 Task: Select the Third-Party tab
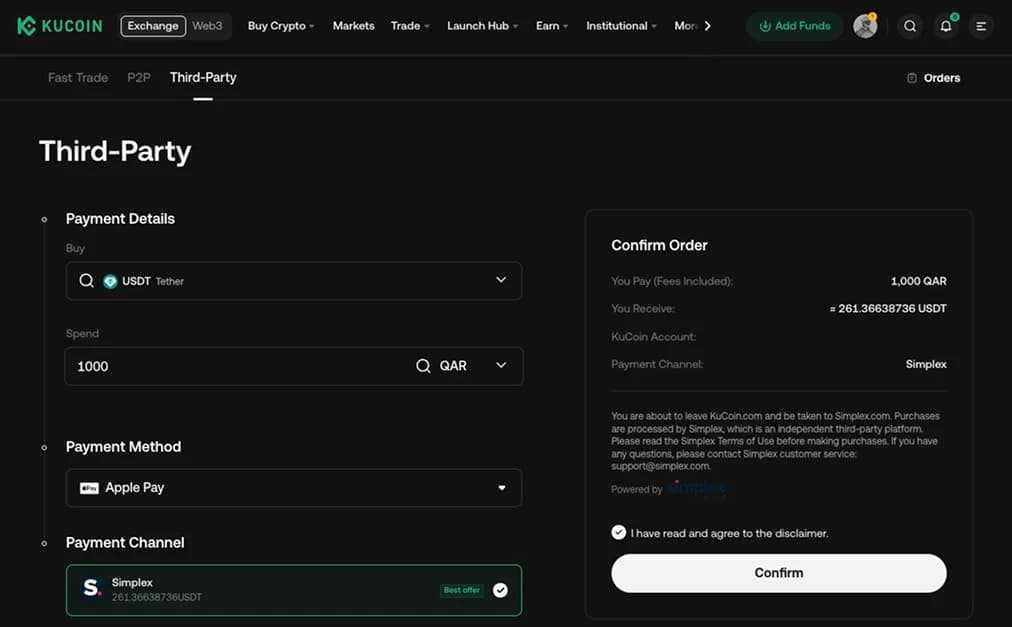[x=203, y=77]
